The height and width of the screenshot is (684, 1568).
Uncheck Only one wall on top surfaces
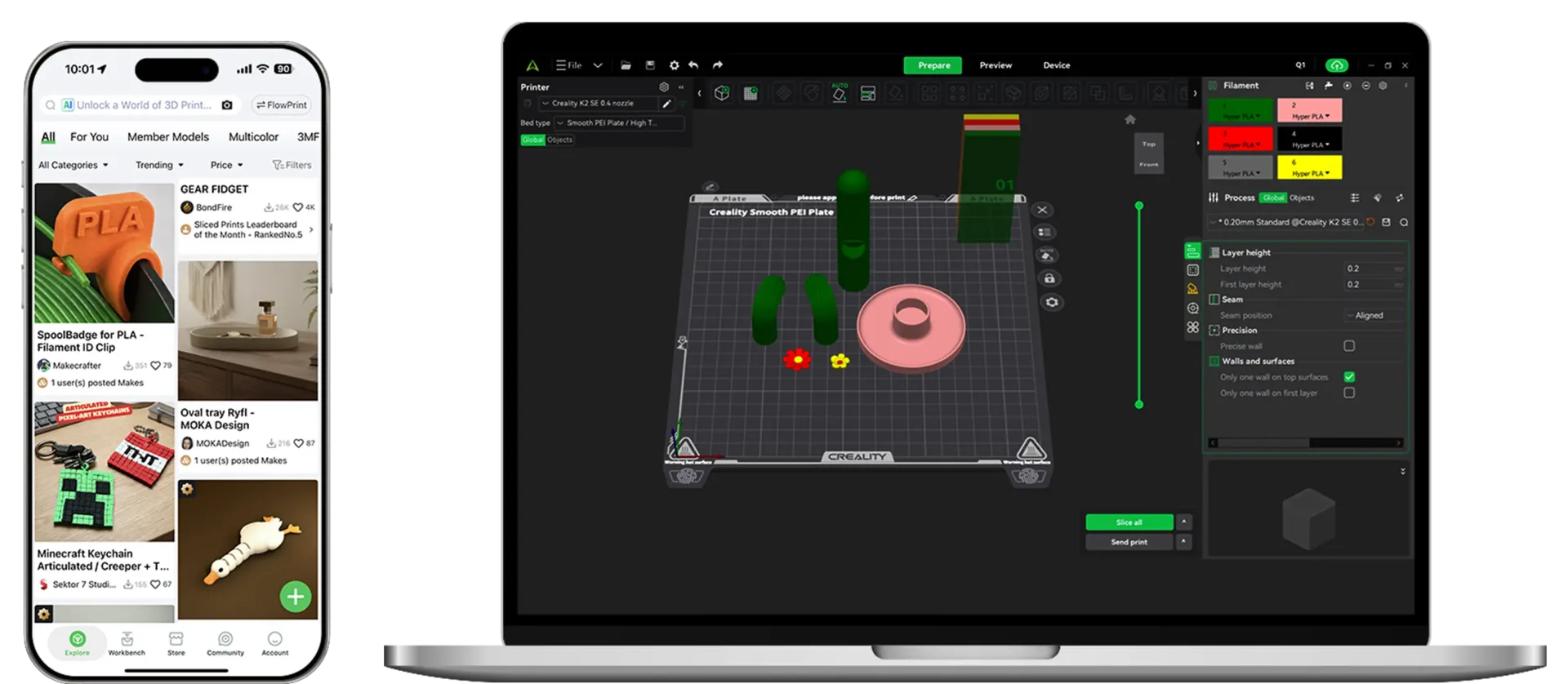pos(1349,377)
